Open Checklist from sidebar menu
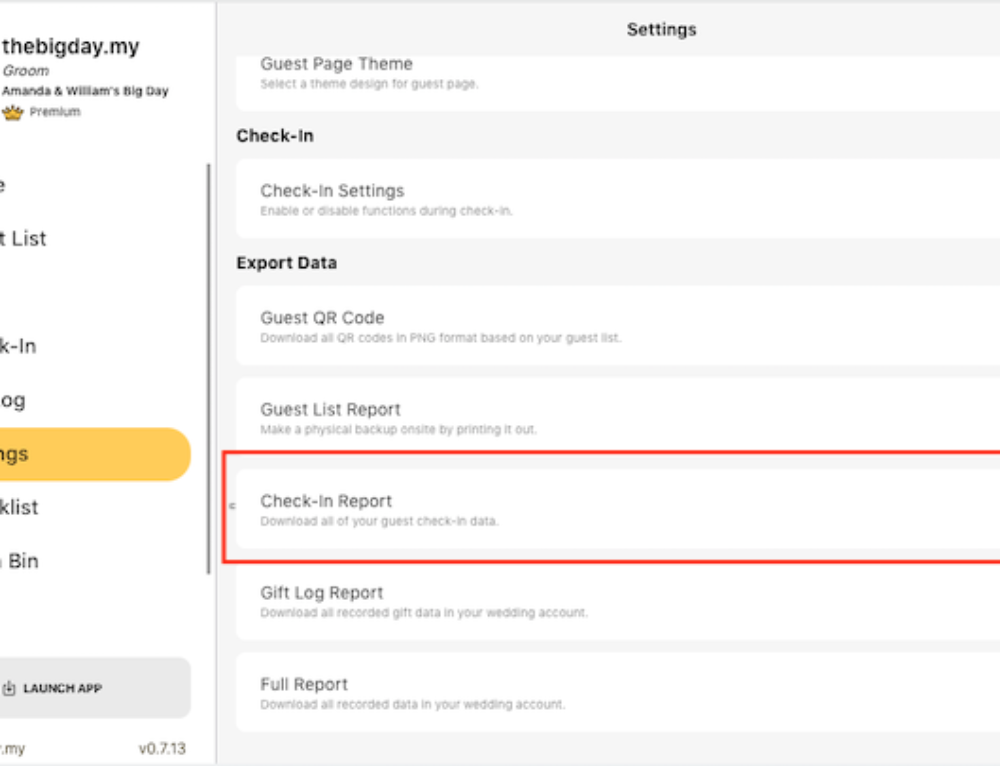Screen dimensions: 1000x766 (x=20, y=508)
